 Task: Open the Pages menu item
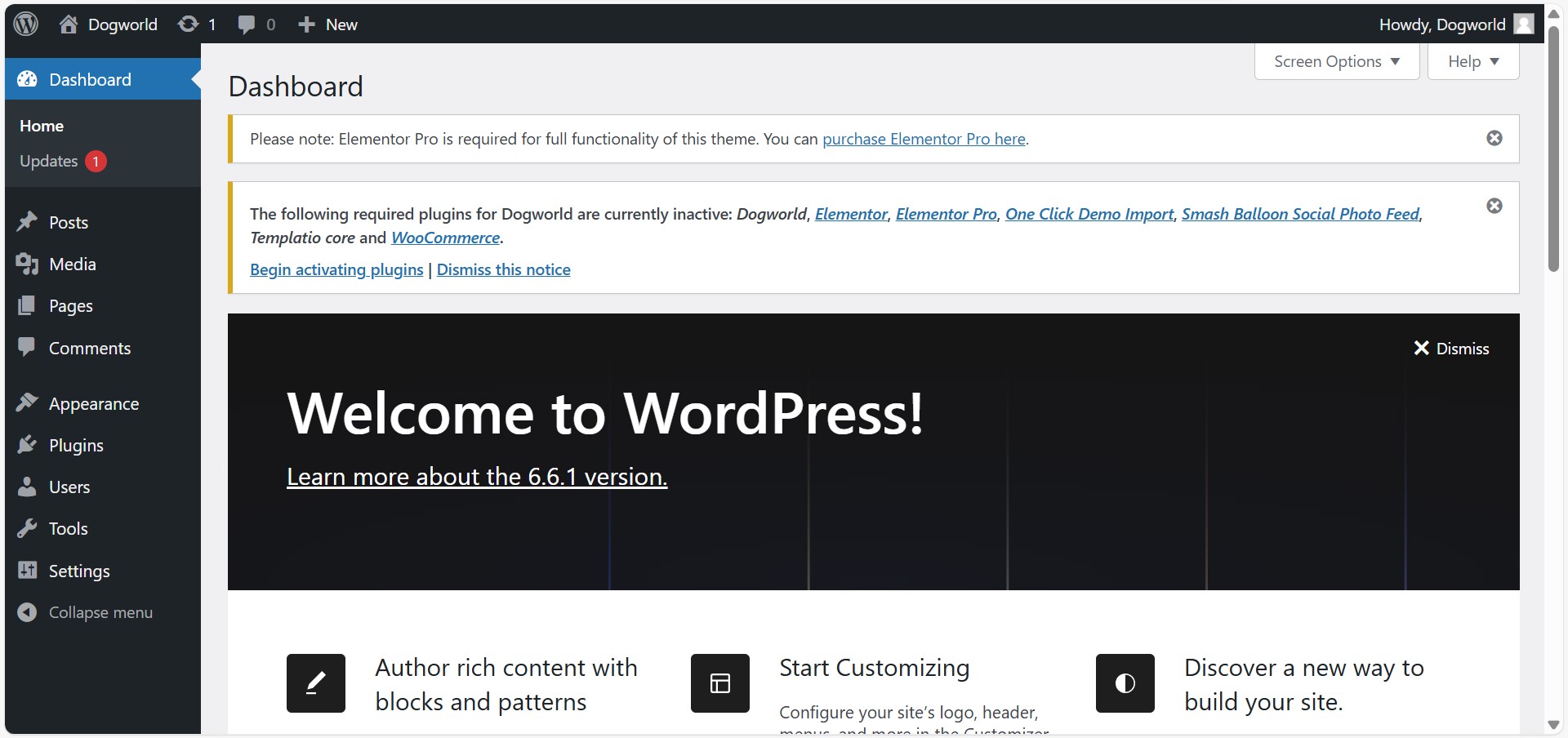[x=71, y=306]
